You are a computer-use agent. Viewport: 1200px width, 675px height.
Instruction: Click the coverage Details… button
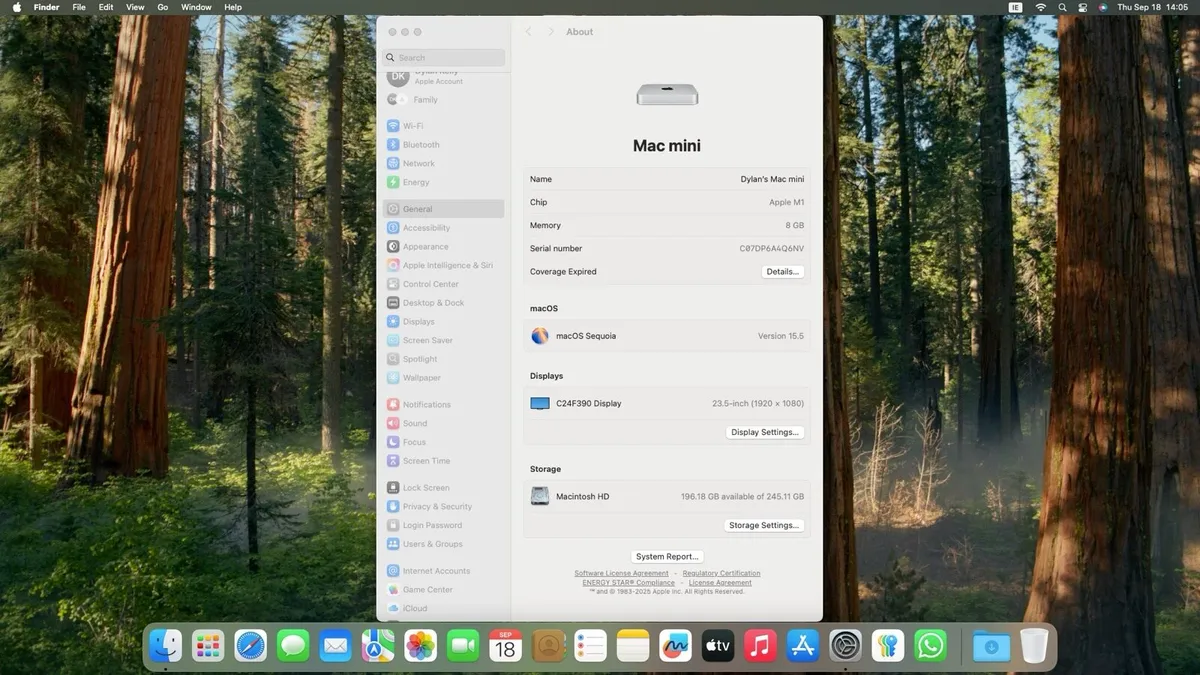[x=782, y=272]
